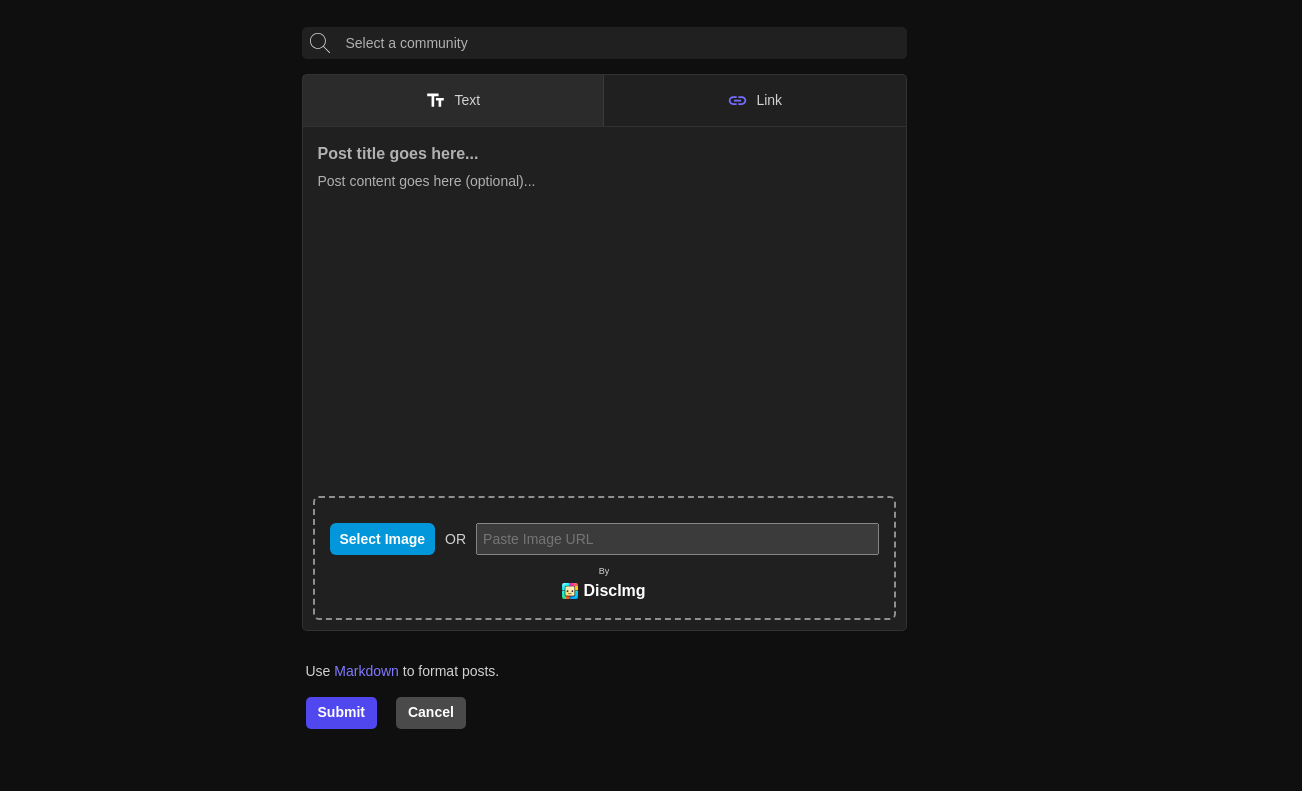Open the DiscImg text link

point(614,591)
